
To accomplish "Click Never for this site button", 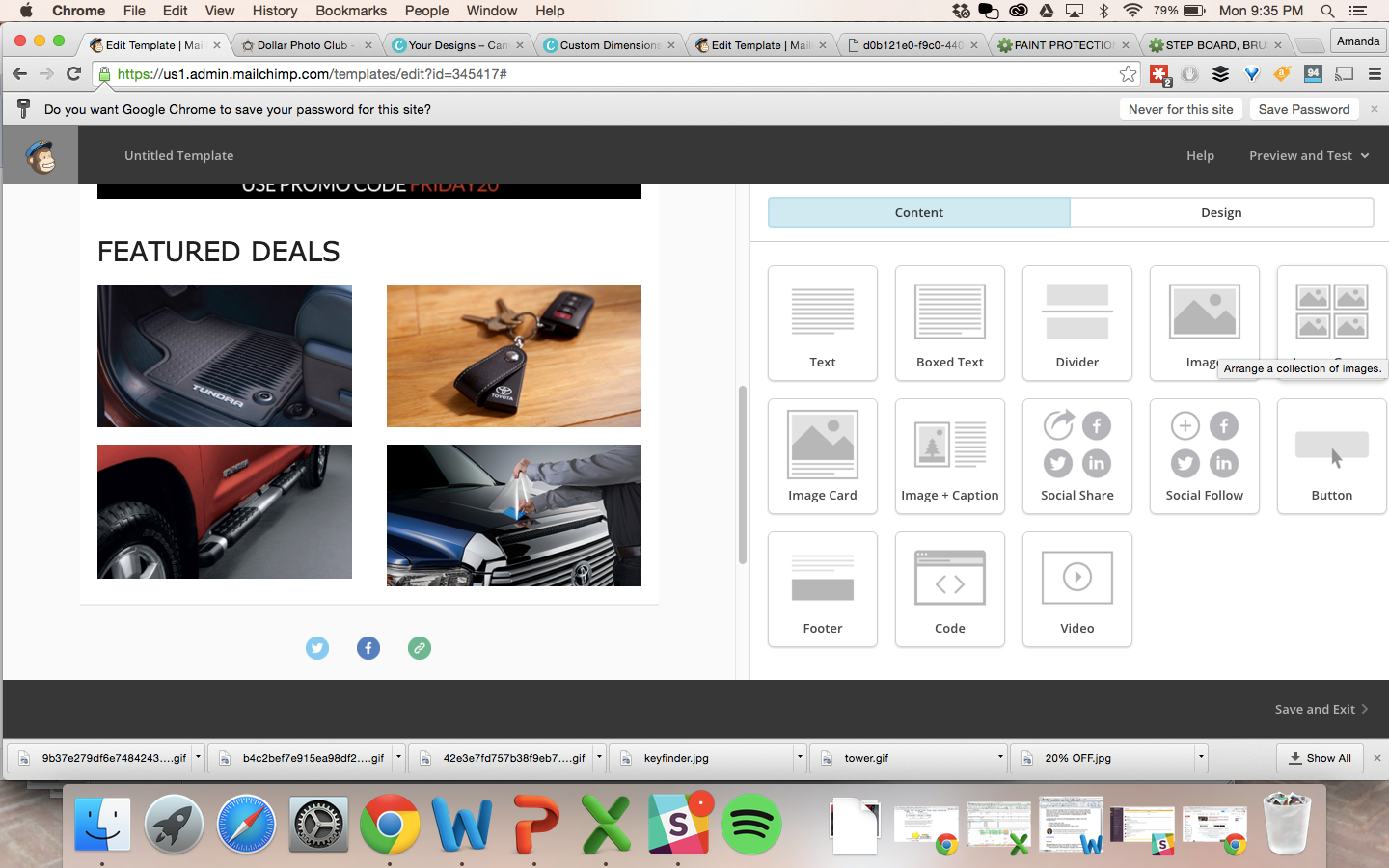I will tap(1181, 109).
